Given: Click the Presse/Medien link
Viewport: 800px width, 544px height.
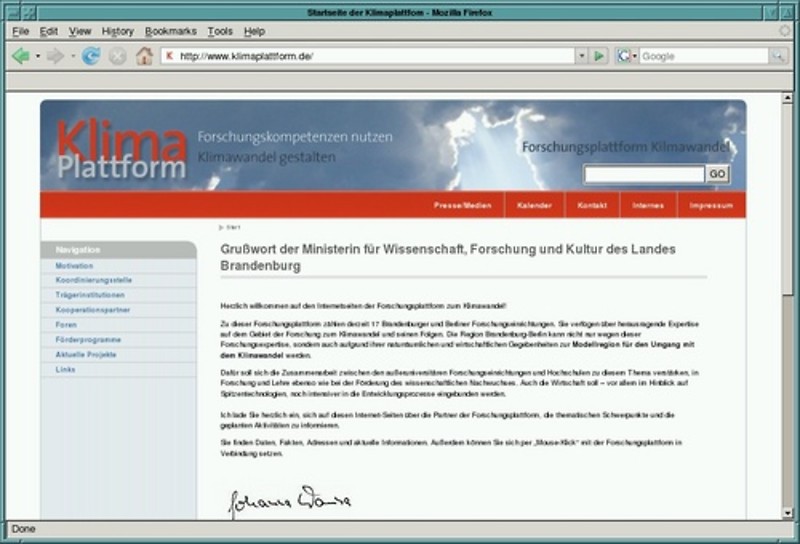Looking at the screenshot, I should 462,205.
